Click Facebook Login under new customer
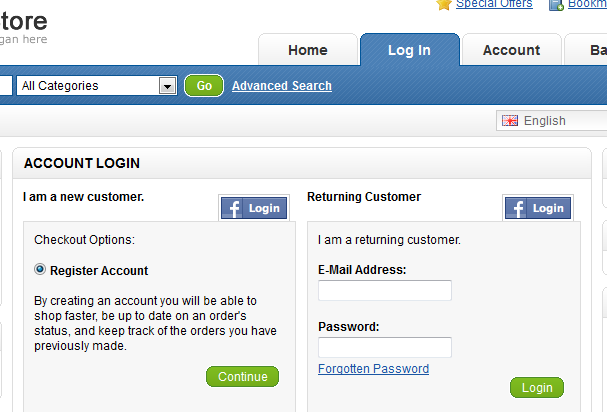This screenshot has height=412, width=607. coord(254,208)
